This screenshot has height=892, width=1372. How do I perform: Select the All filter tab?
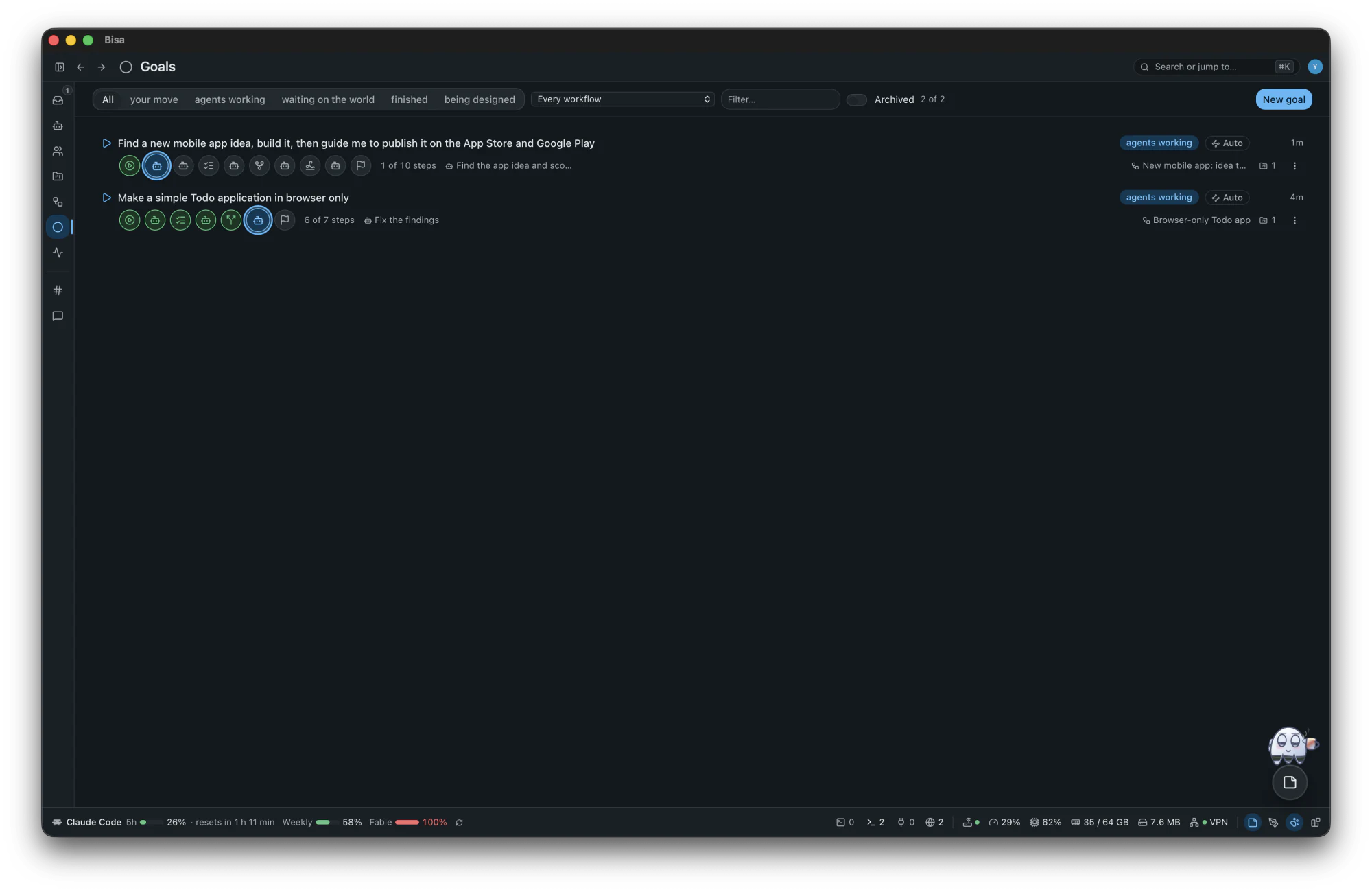108,99
